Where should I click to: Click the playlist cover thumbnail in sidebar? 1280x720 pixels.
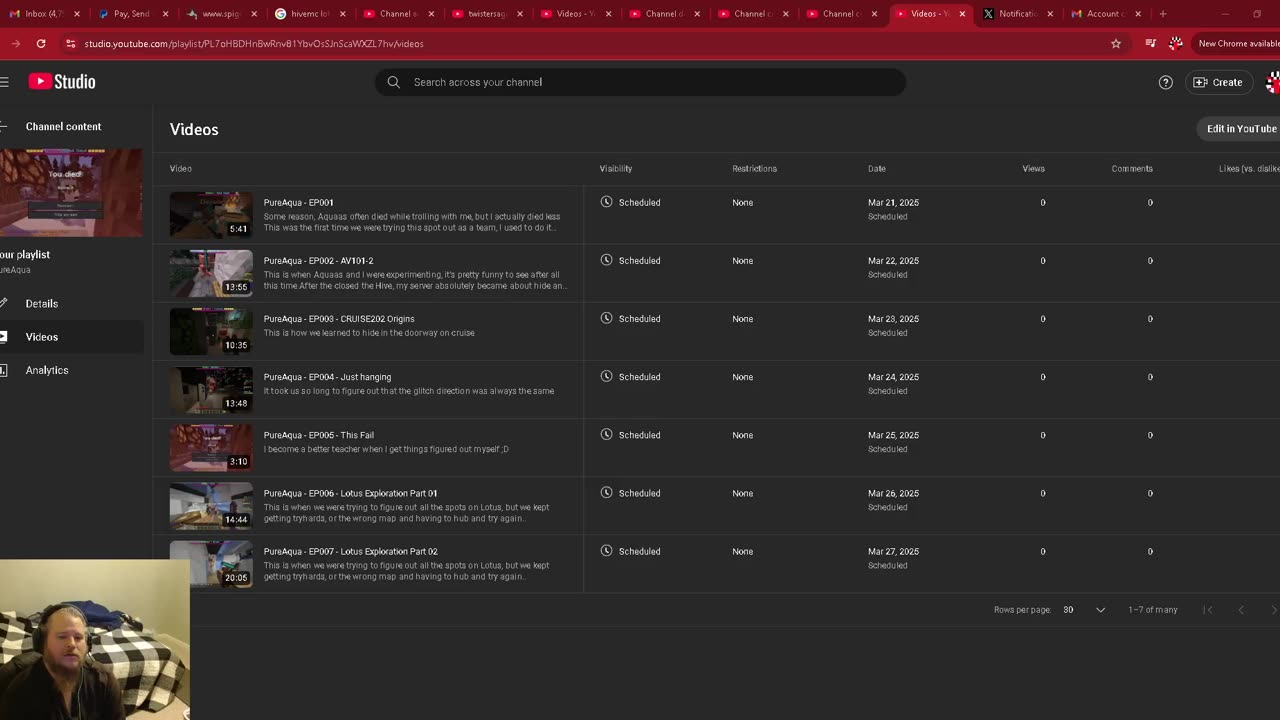tap(71, 192)
